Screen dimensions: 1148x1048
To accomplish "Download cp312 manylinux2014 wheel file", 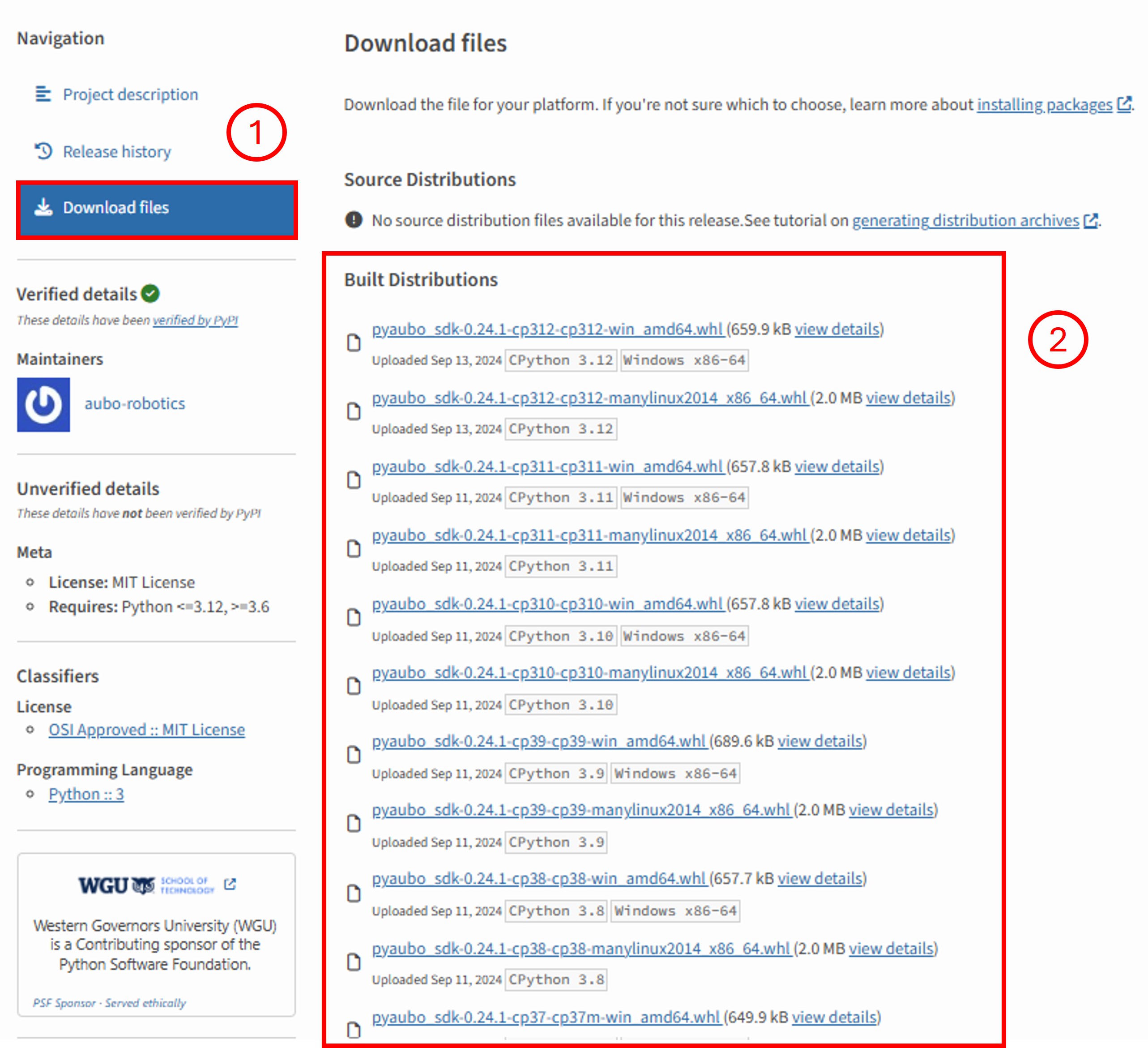I will coord(590,398).
